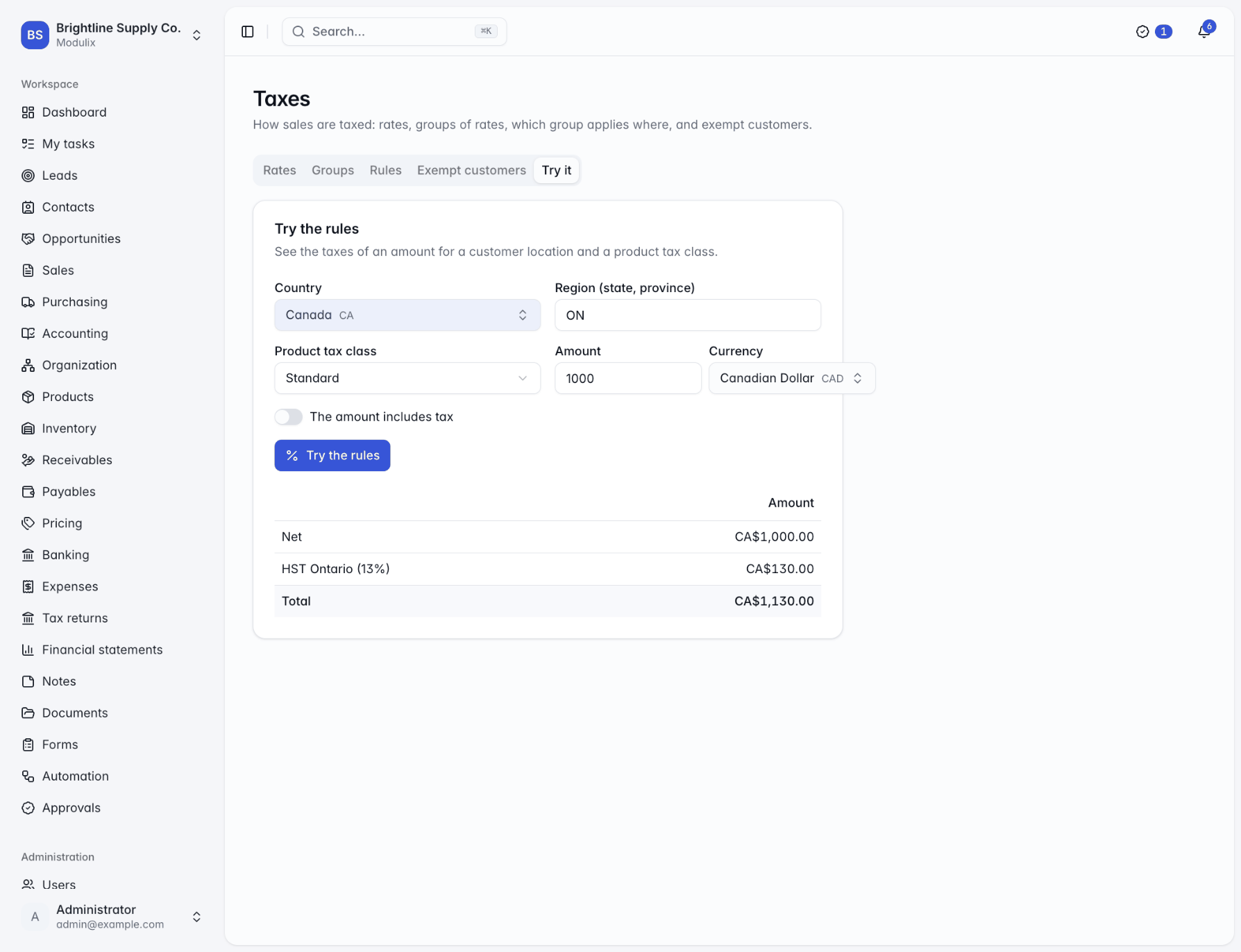1241x952 pixels.
Task: Open Dashboard from the sidebar icon
Action: coord(28,112)
